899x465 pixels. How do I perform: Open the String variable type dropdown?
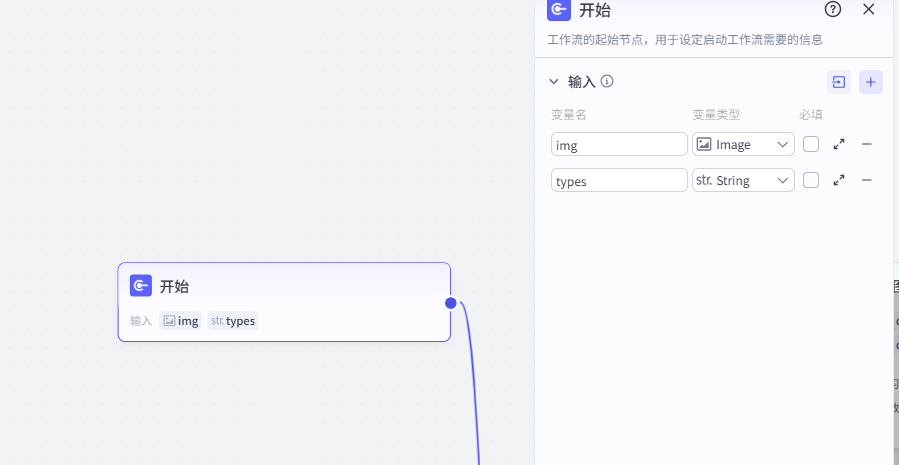tap(743, 180)
